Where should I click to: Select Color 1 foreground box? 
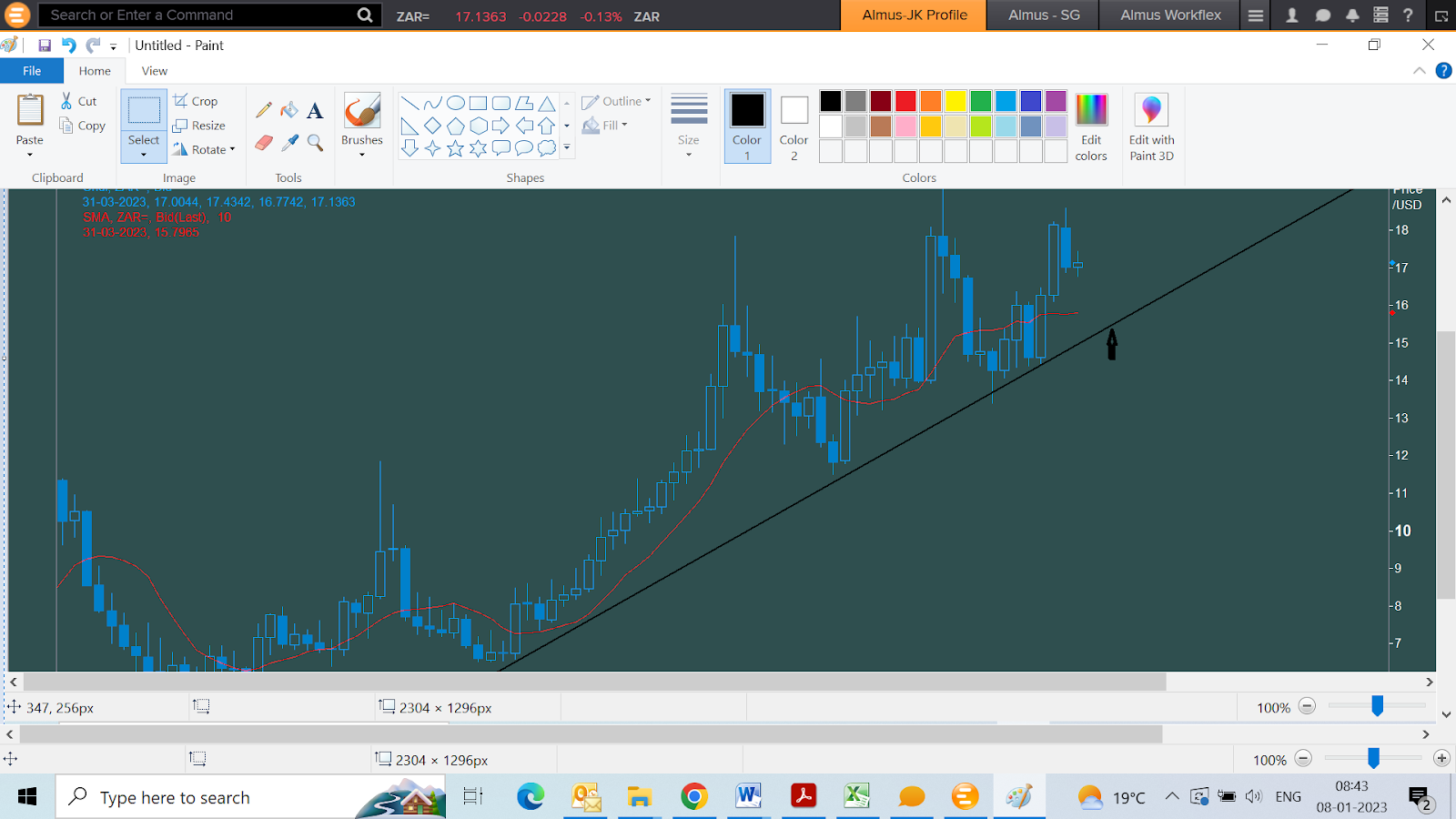point(747,126)
